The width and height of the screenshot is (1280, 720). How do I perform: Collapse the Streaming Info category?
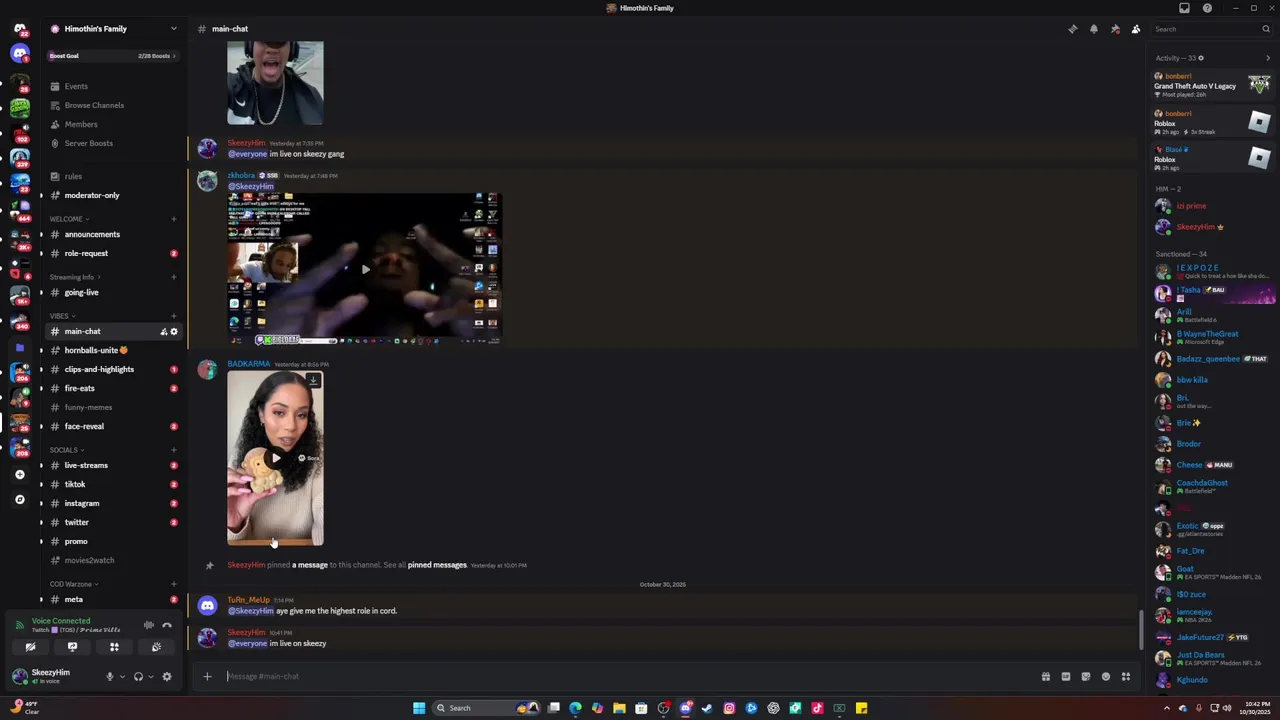pyautogui.click(x=75, y=277)
